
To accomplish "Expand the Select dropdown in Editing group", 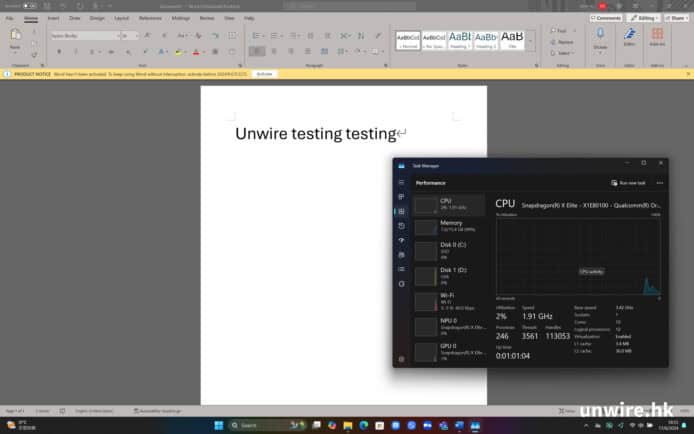I will (x=564, y=53).
